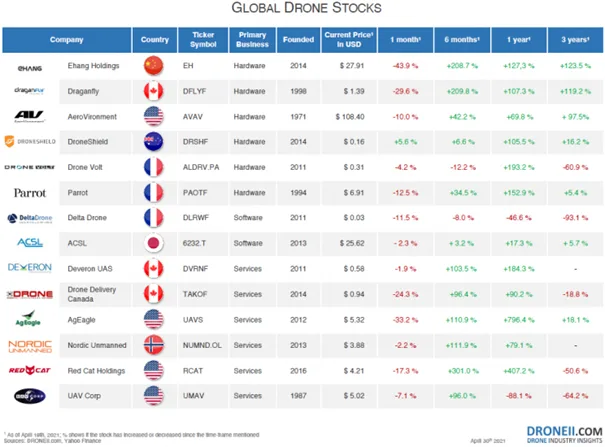Click the Global Drone Stocks title
605x447 pixels.
point(302,10)
